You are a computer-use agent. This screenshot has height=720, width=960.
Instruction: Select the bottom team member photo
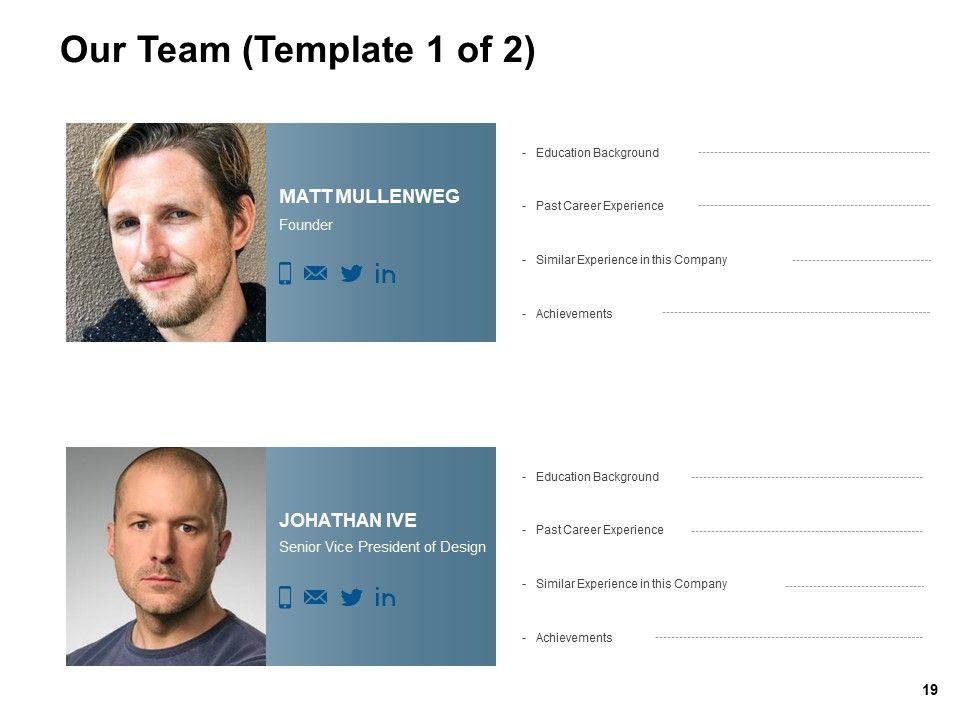(x=166, y=556)
